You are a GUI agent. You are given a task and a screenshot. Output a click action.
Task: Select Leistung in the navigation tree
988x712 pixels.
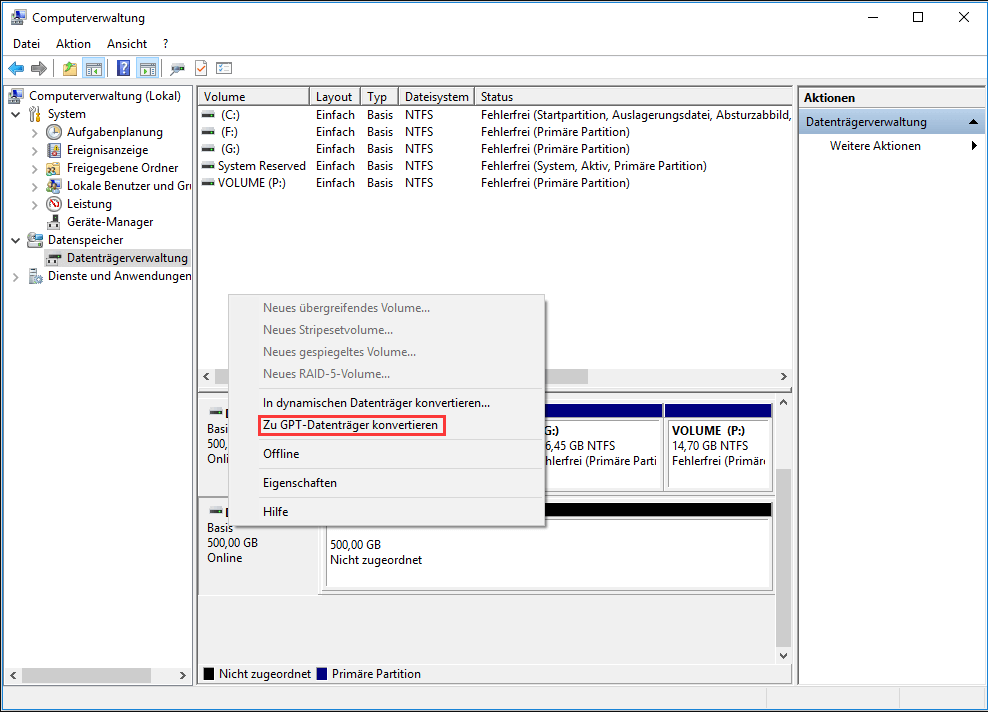coord(89,204)
